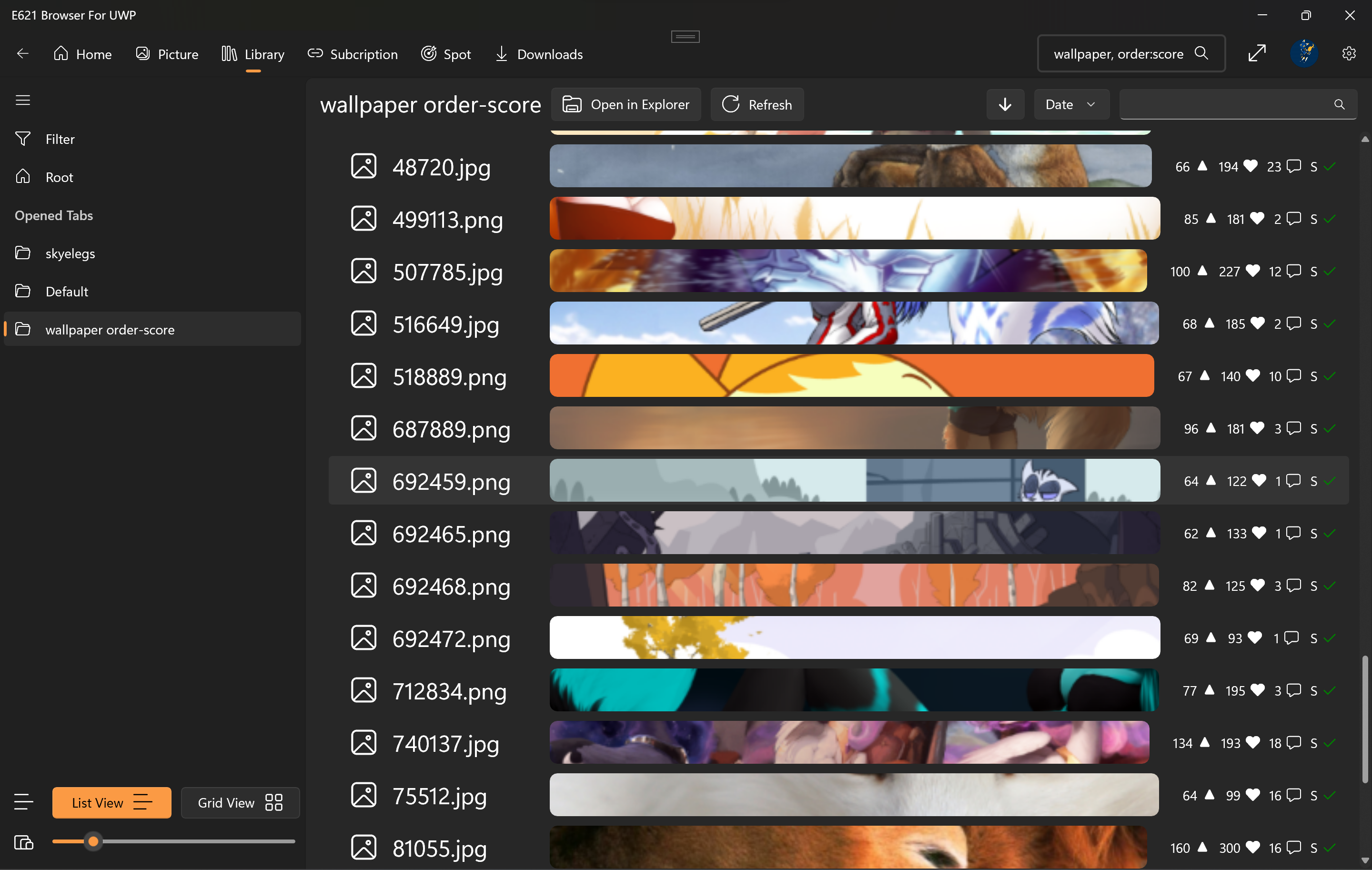Viewport: 1372px width, 870px height.
Task: Open the Filter panel in sidebar
Action: [x=60, y=139]
